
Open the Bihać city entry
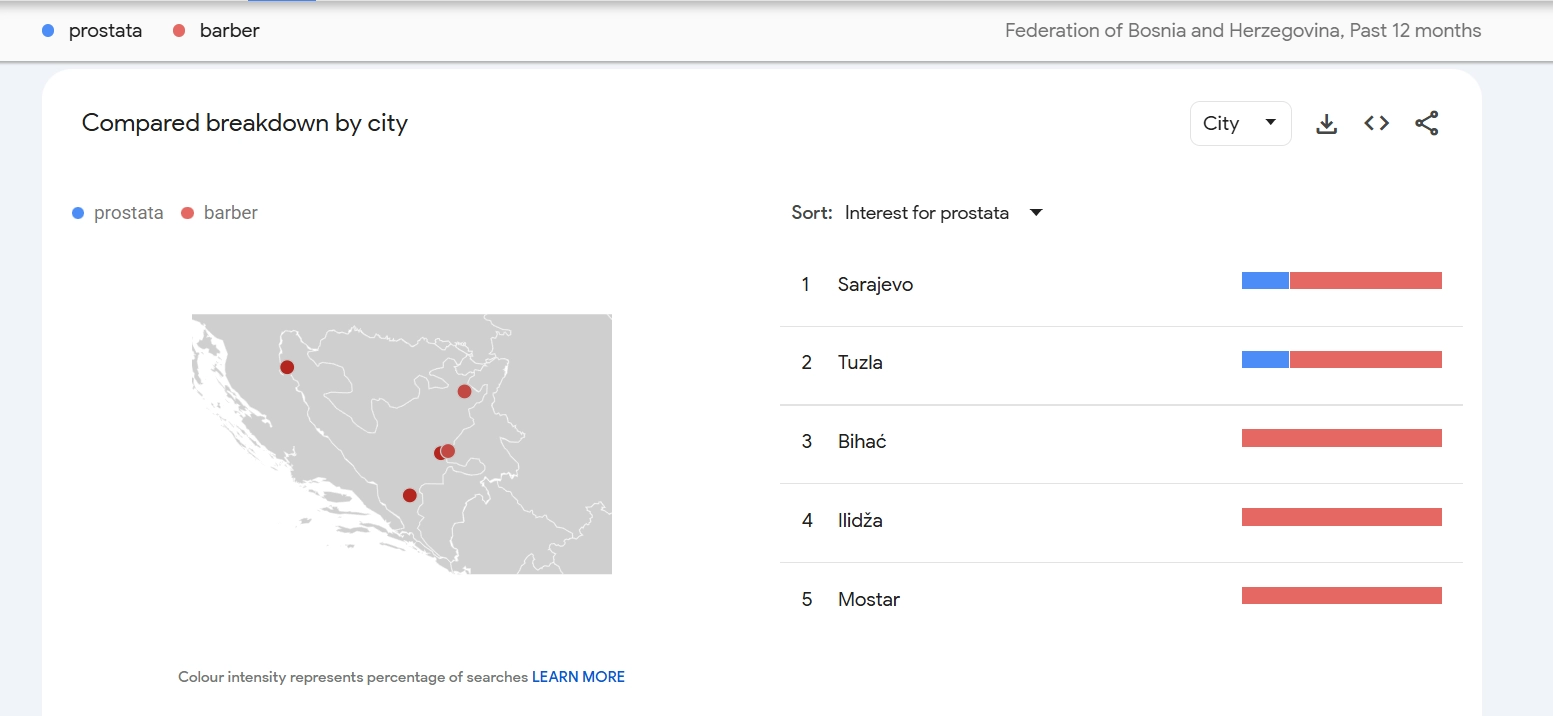coord(862,442)
